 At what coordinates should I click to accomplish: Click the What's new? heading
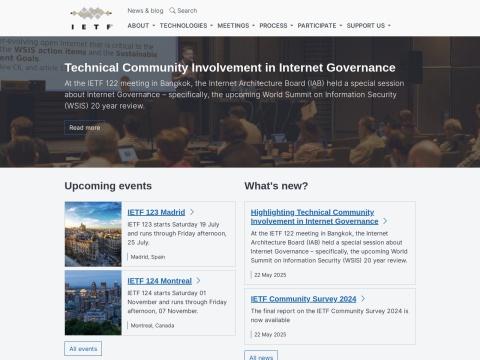[276, 186]
